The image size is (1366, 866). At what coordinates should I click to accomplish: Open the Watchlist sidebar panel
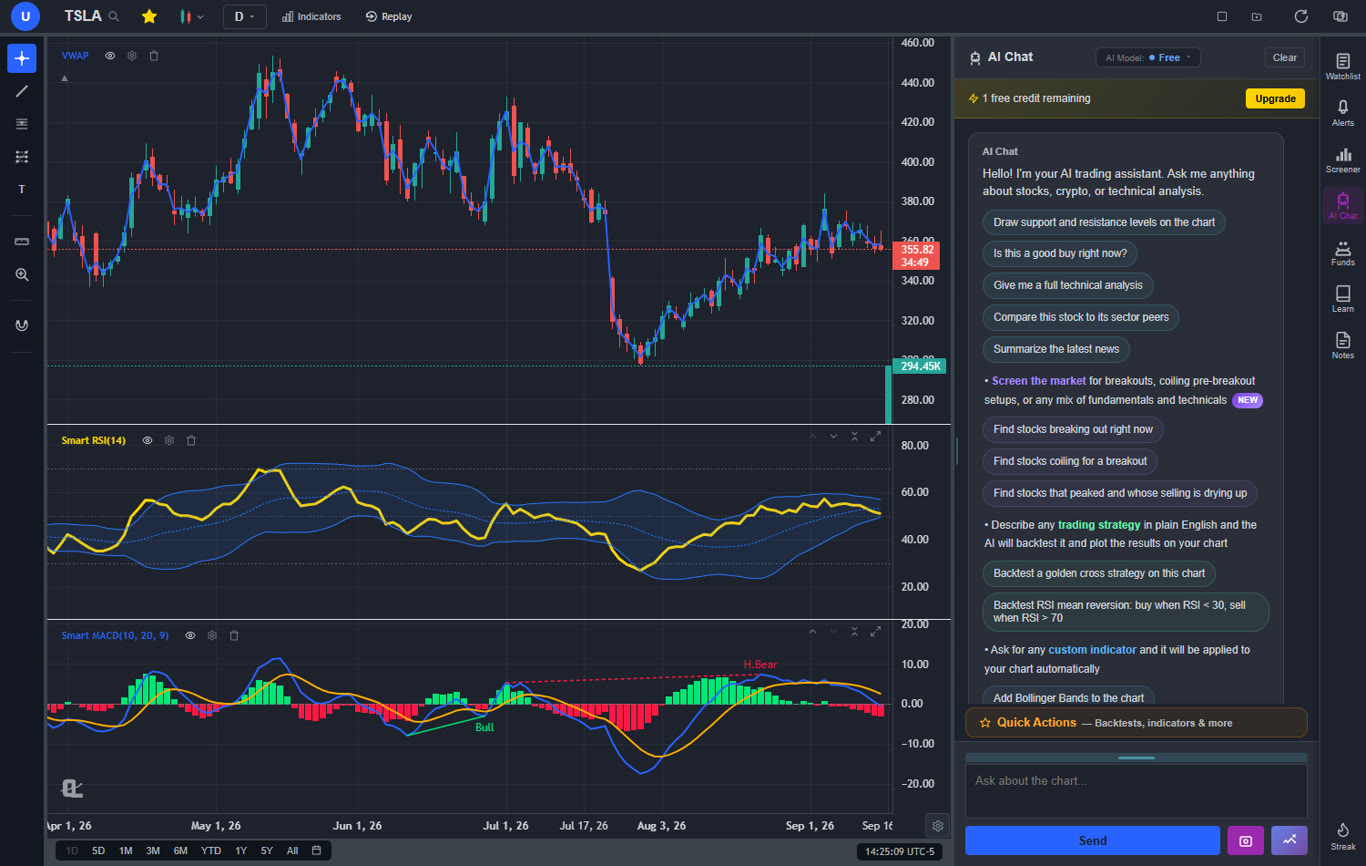tap(1343, 67)
